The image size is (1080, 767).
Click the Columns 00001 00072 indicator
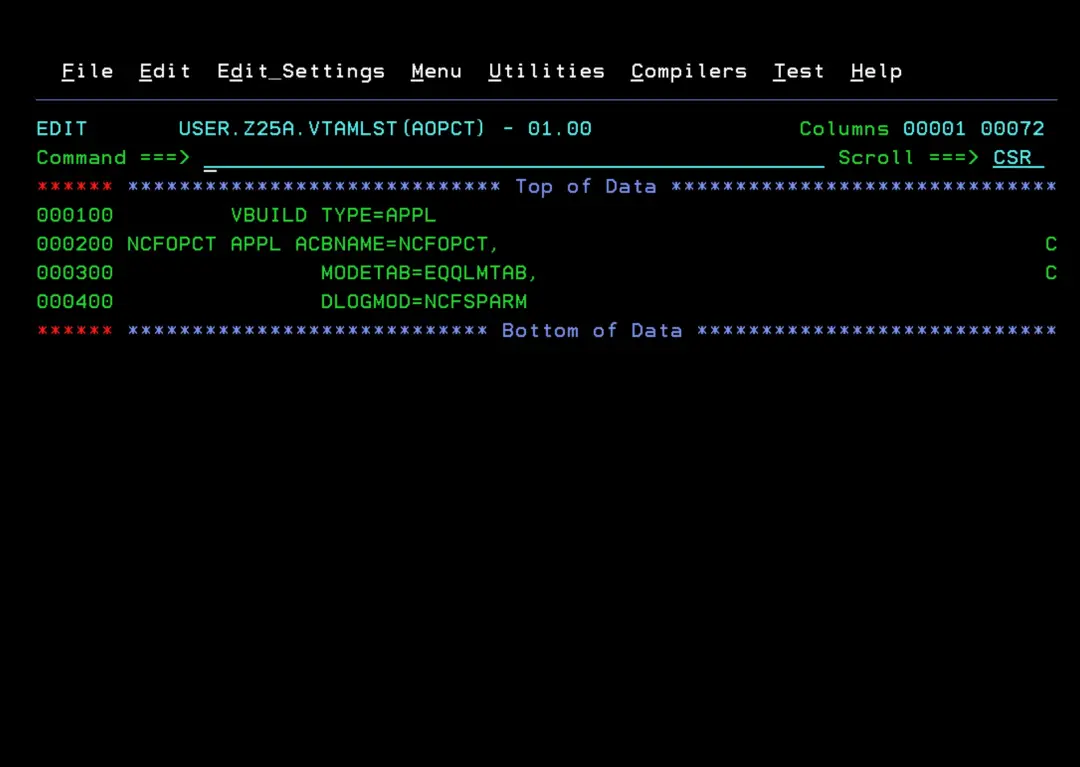tap(922, 129)
